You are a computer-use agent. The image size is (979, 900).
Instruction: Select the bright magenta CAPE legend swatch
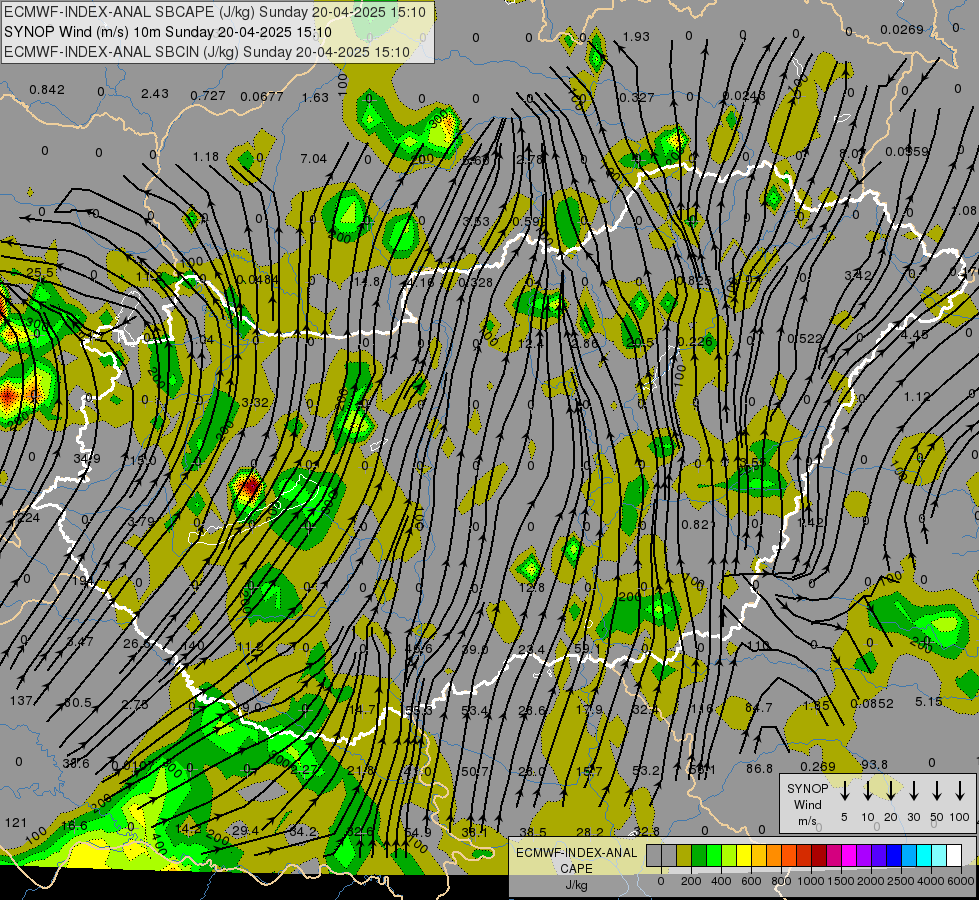tap(849, 855)
